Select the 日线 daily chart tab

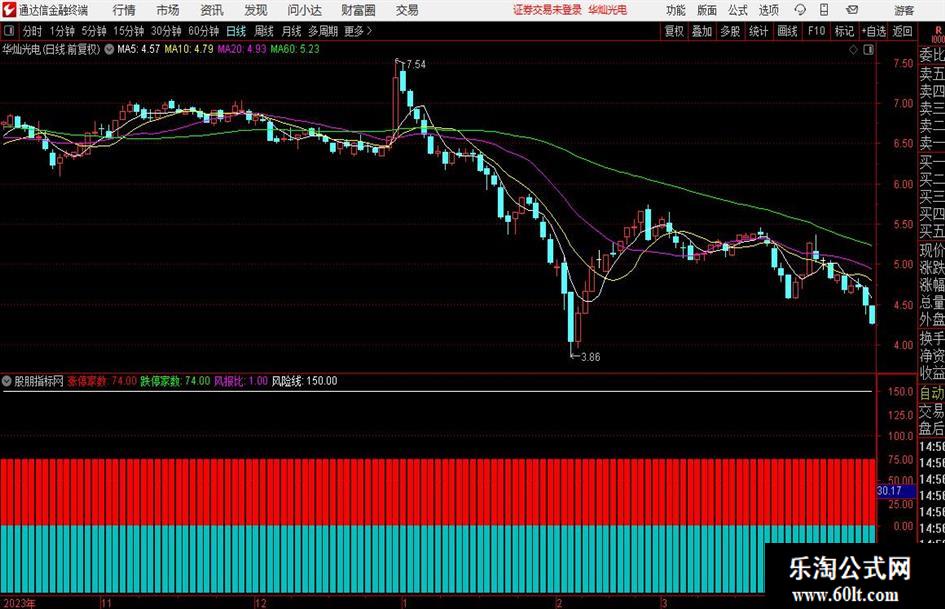point(236,31)
